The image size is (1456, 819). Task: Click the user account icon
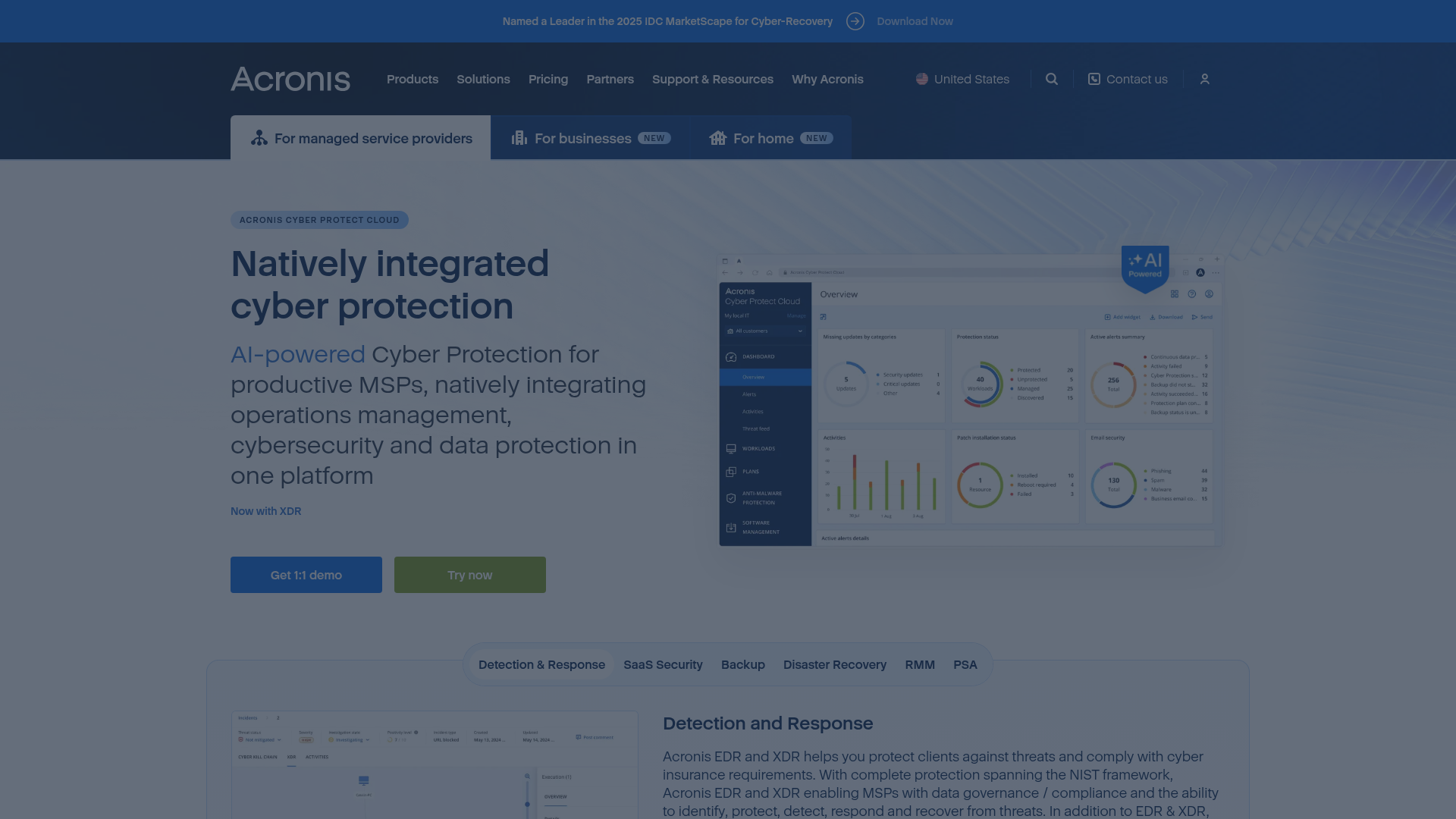click(1205, 79)
